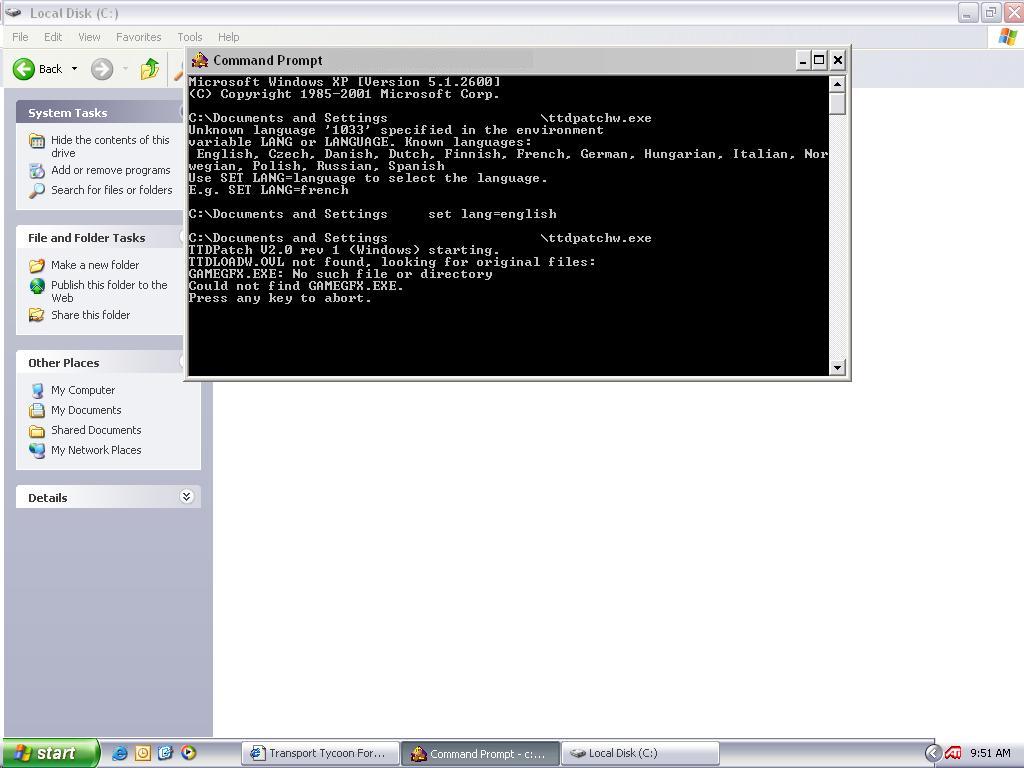The image size is (1024, 768).
Task: Show hidden system tray icons arrow
Action: point(933,754)
